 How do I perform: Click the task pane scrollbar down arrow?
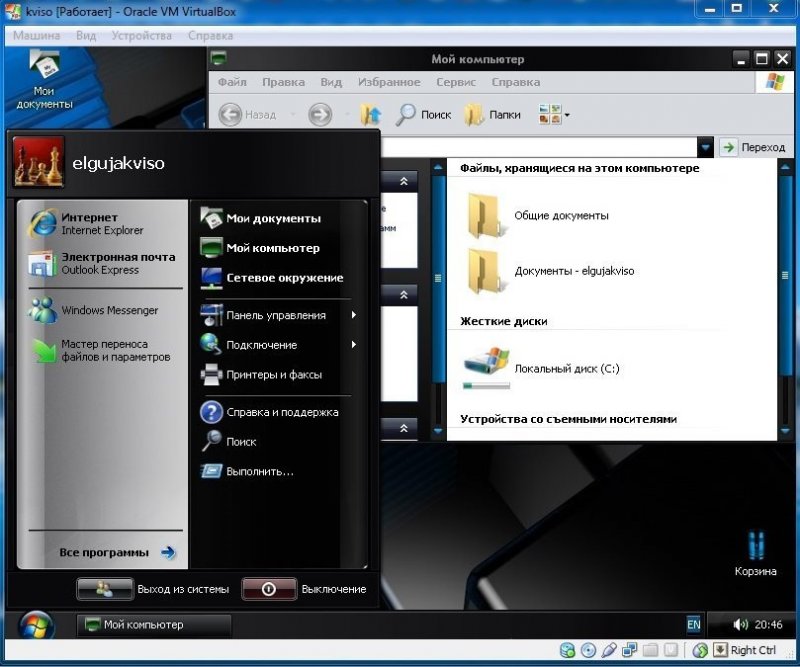tap(438, 431)
